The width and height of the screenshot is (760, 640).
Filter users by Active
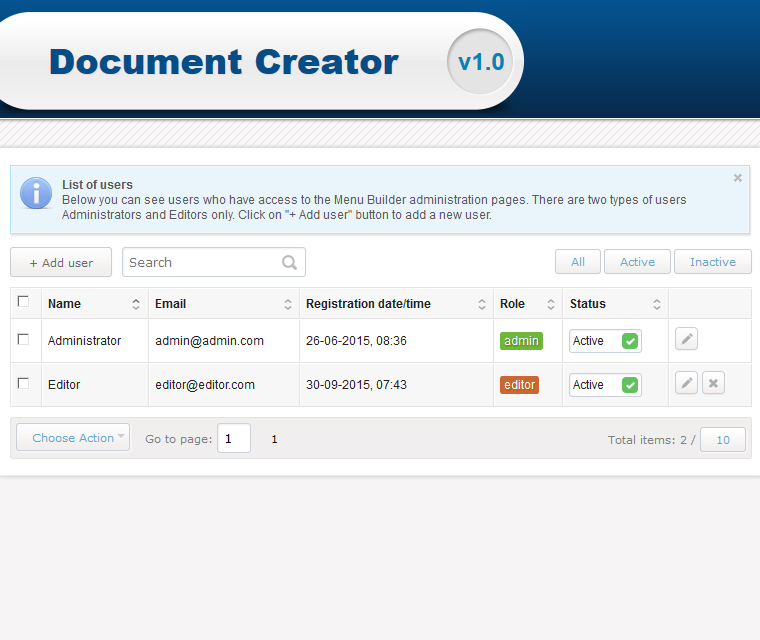click(x=637, y=262)
